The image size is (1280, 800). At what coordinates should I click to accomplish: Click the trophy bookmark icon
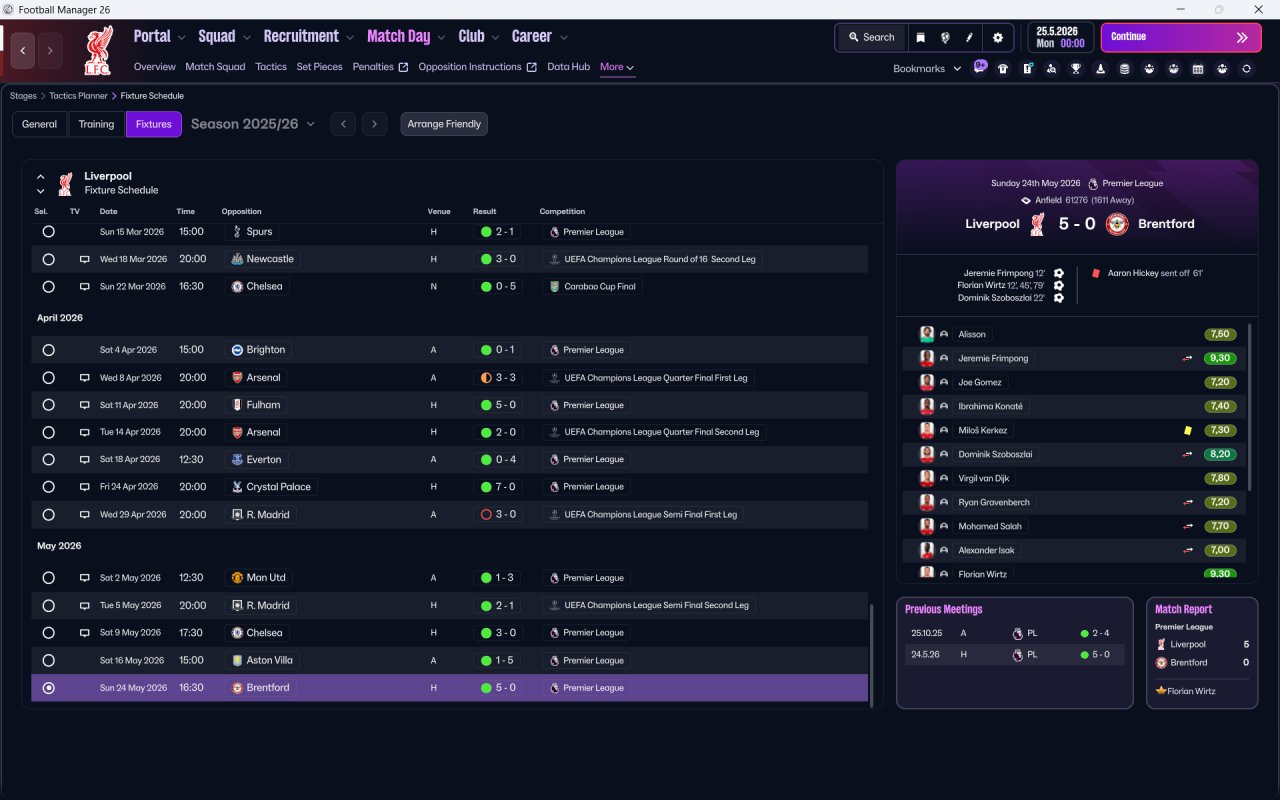click(x=1076, y=69)
